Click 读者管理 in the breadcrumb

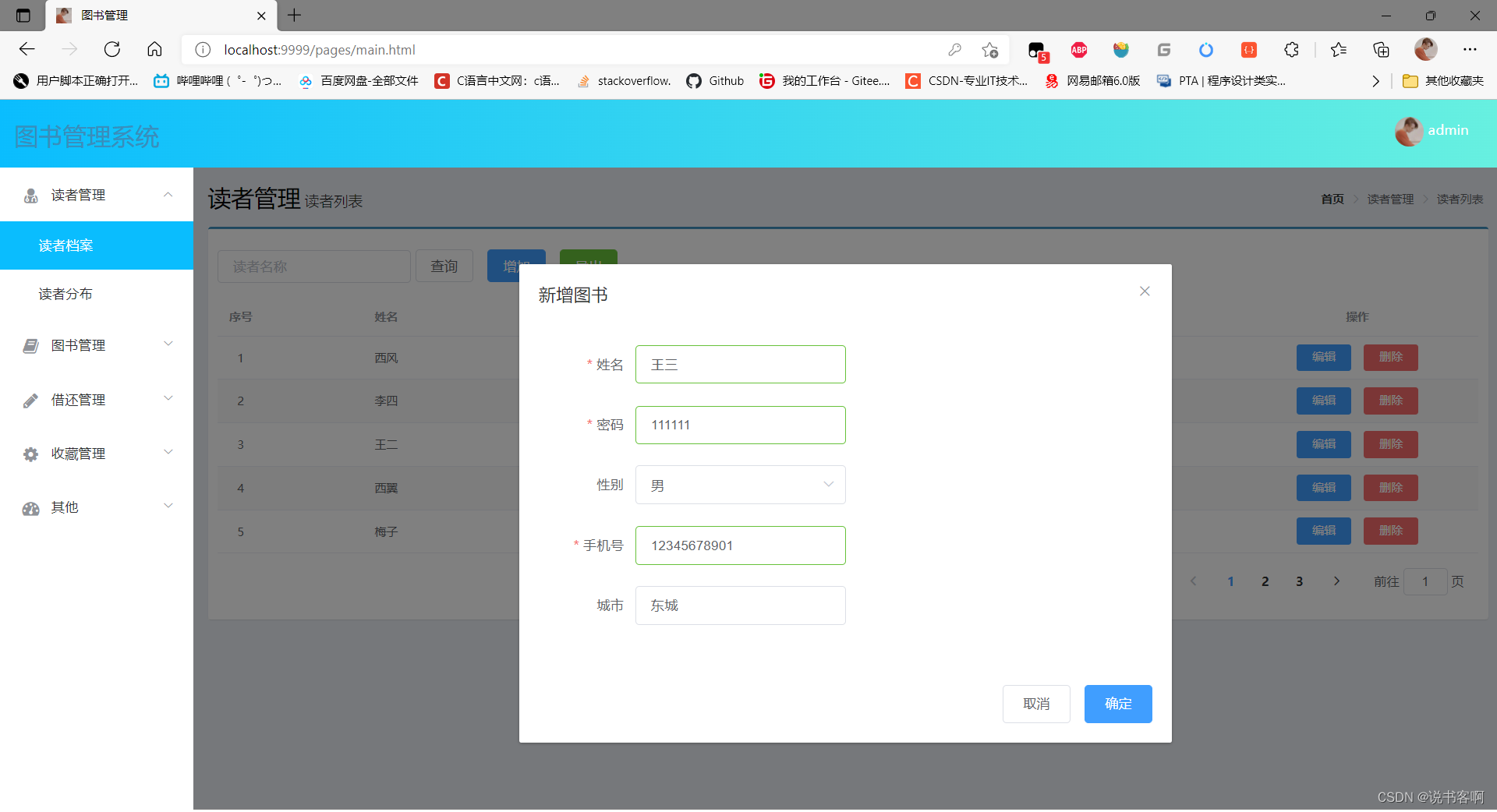pos(1390,199)
